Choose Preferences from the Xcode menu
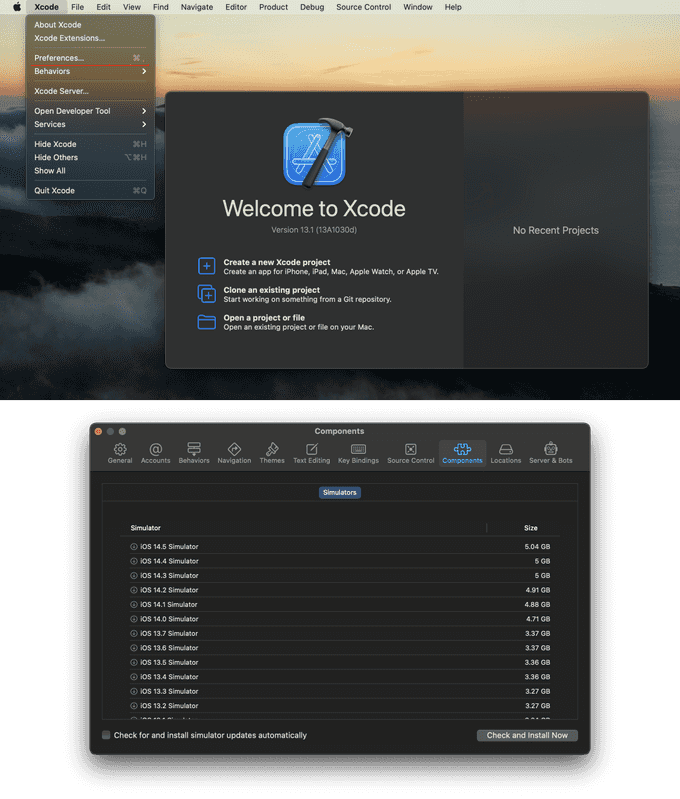The image size is (680, 799). point(90,58)
